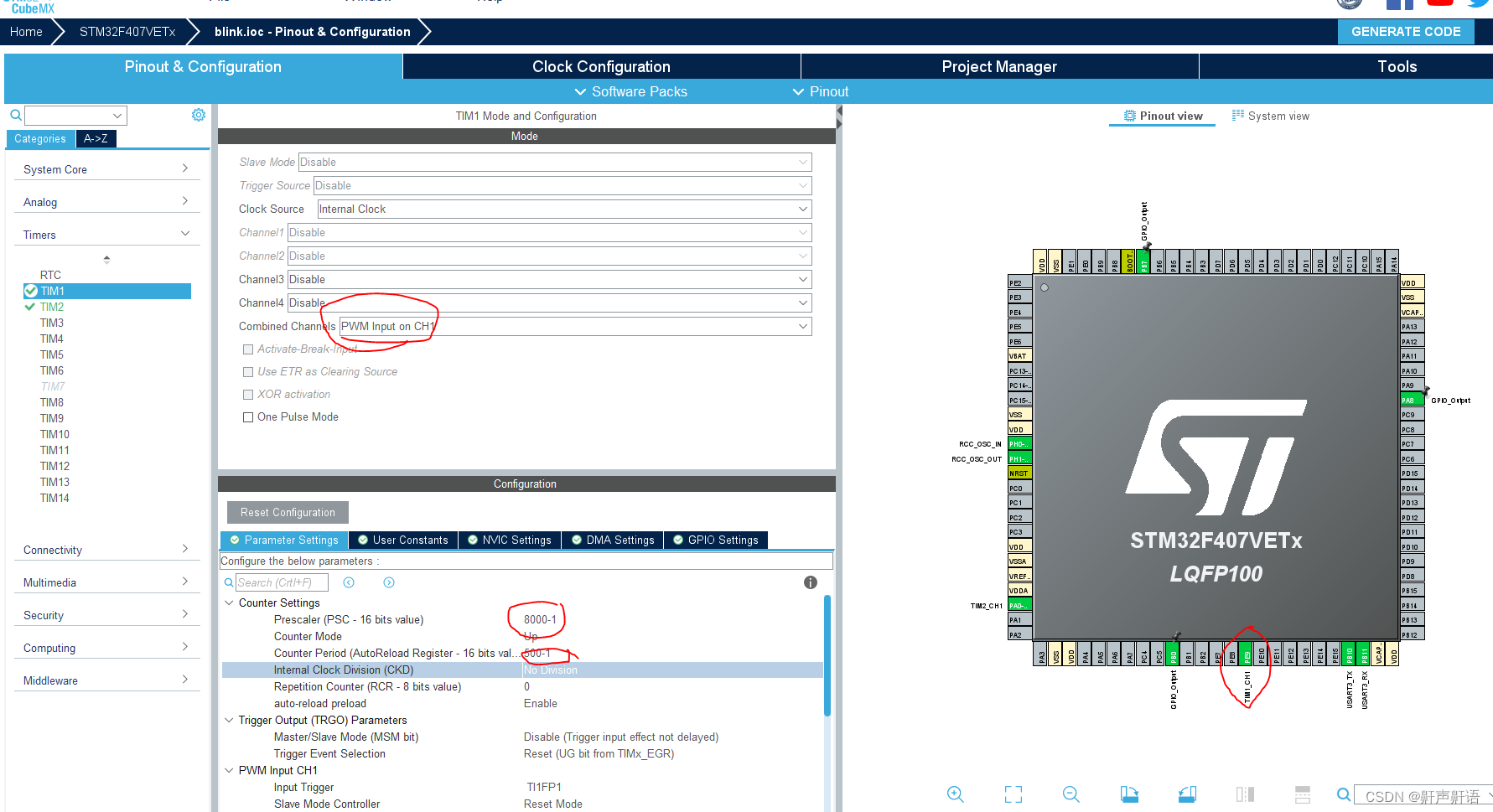The height and width of the screenshot is (812, 1493).
Task: Open the DMA Settings tab
Action: click(x=613, y=540)
